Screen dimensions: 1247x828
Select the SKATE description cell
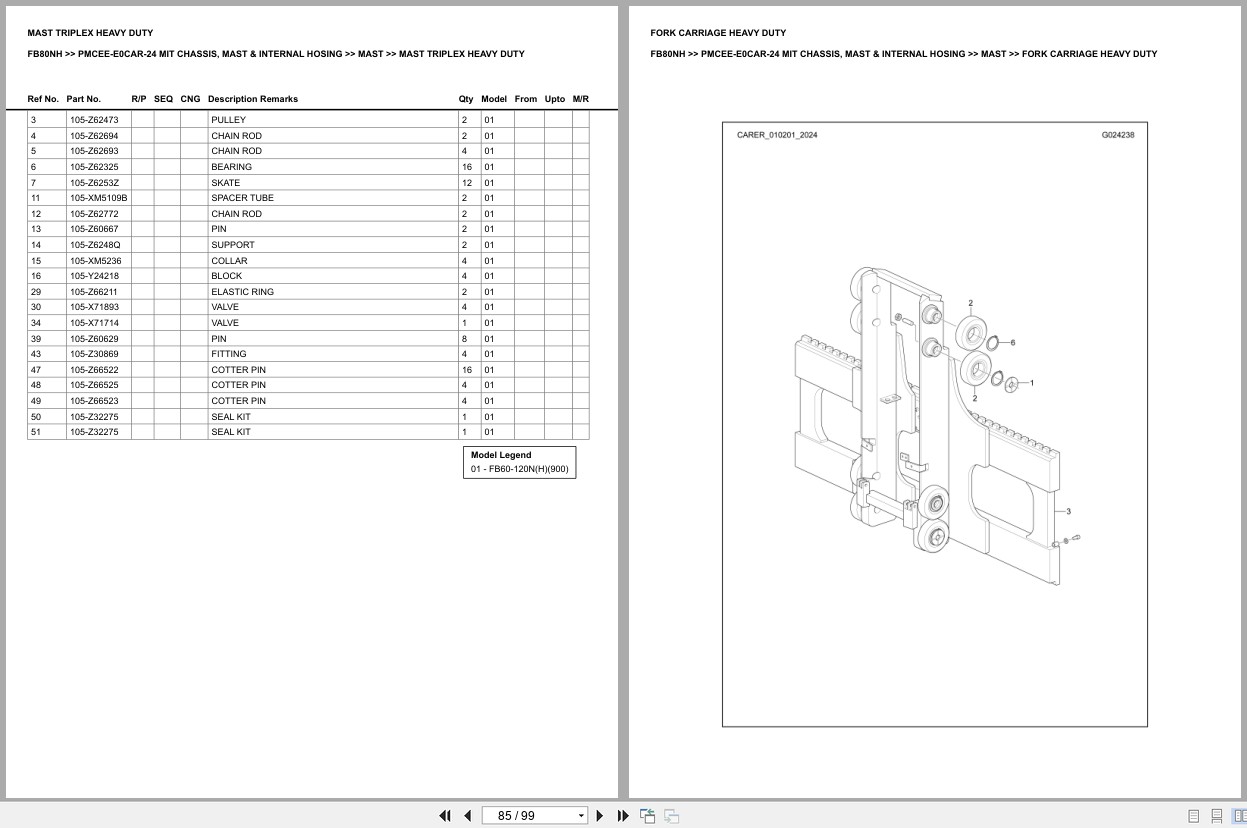click(333, 183)
